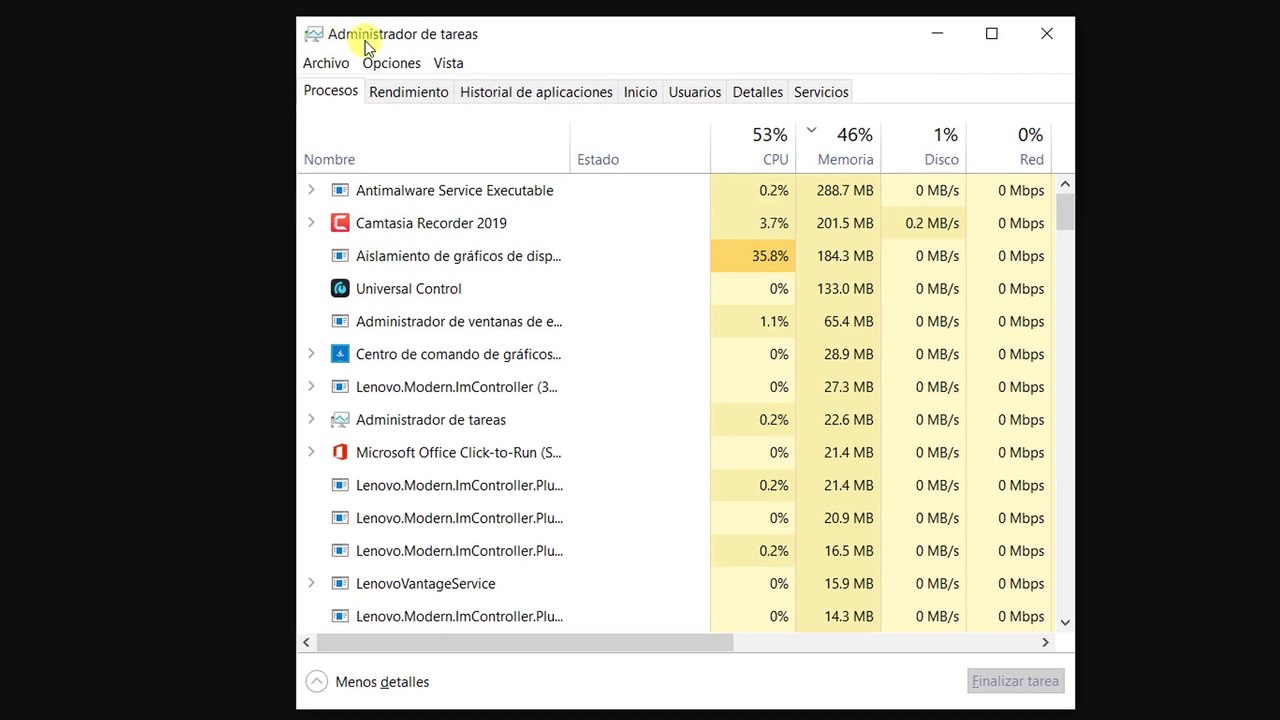Select the Universal Control app icon
The width and height of the screenshot is (1280, 720).
pos(340,288)
